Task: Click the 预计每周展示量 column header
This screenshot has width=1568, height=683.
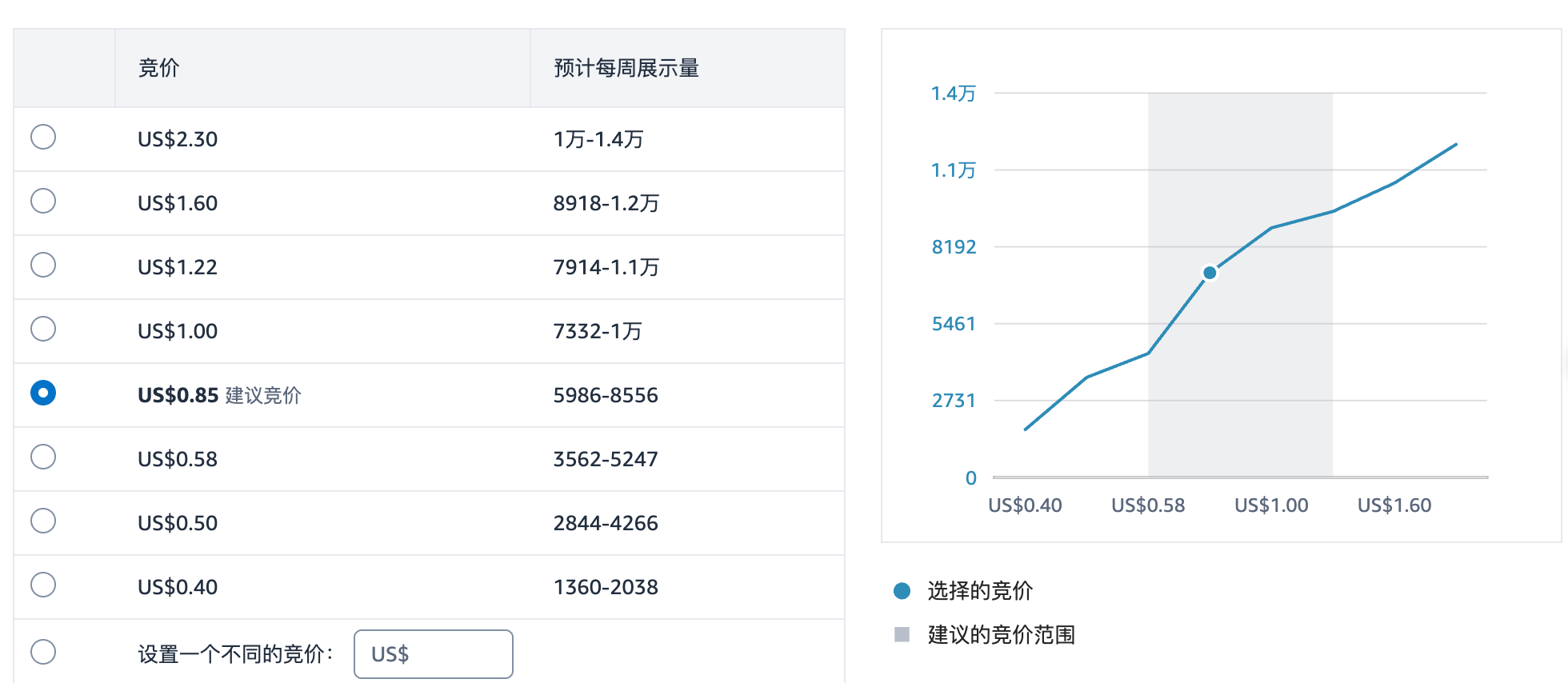Action: (x=626, y=68)
